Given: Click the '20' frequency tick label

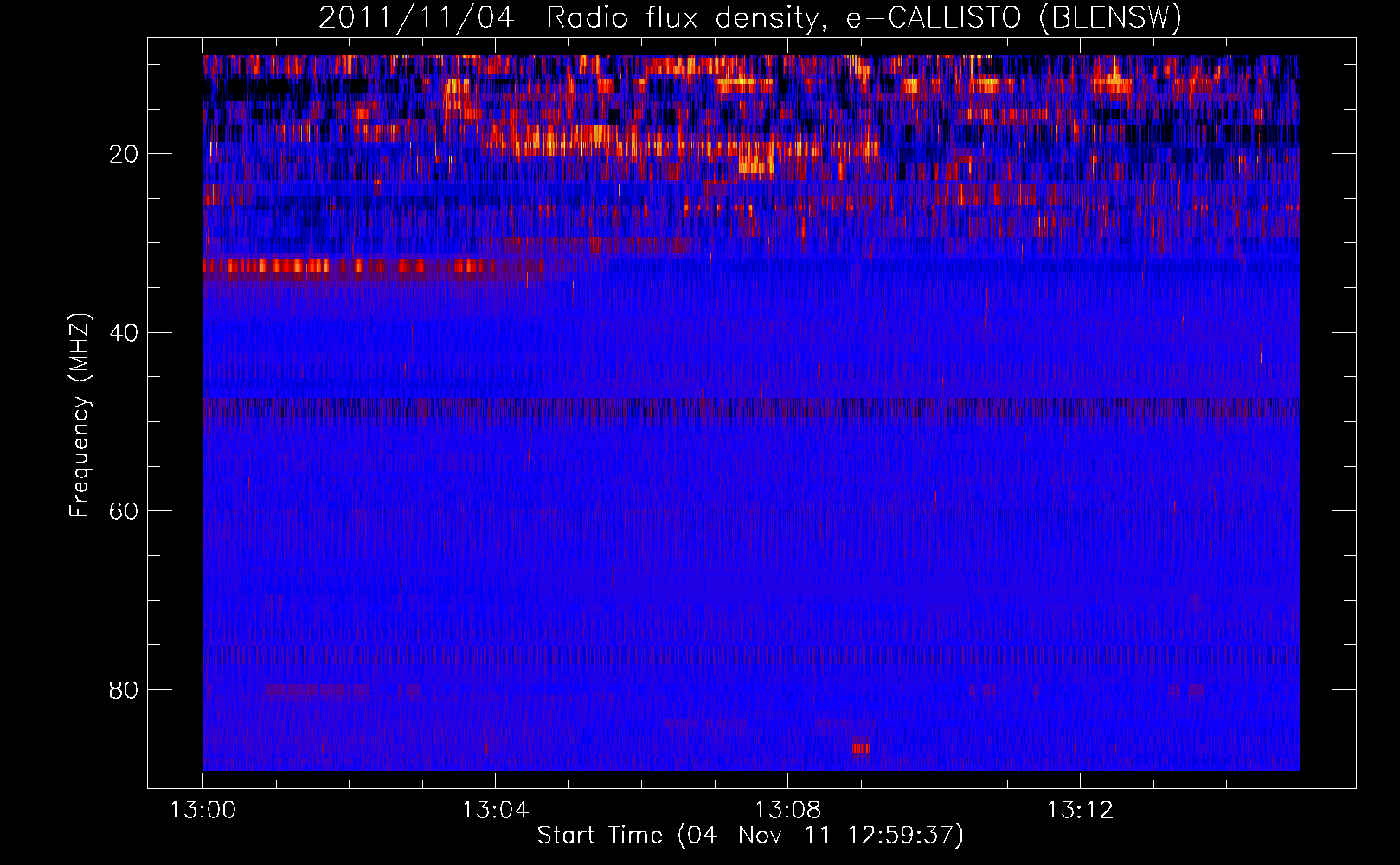Looking at the screenshot, I should (x=124, y=154).
